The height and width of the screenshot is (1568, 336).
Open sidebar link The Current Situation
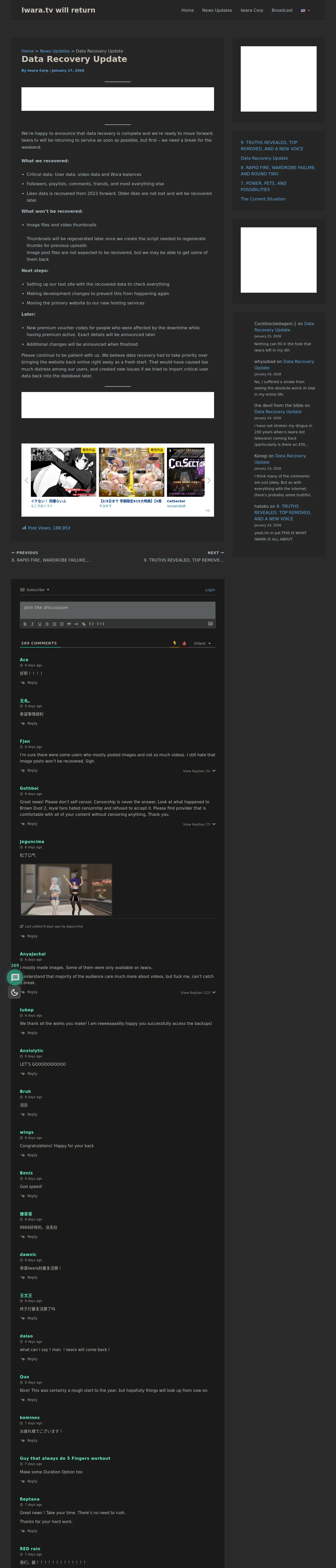263,199
